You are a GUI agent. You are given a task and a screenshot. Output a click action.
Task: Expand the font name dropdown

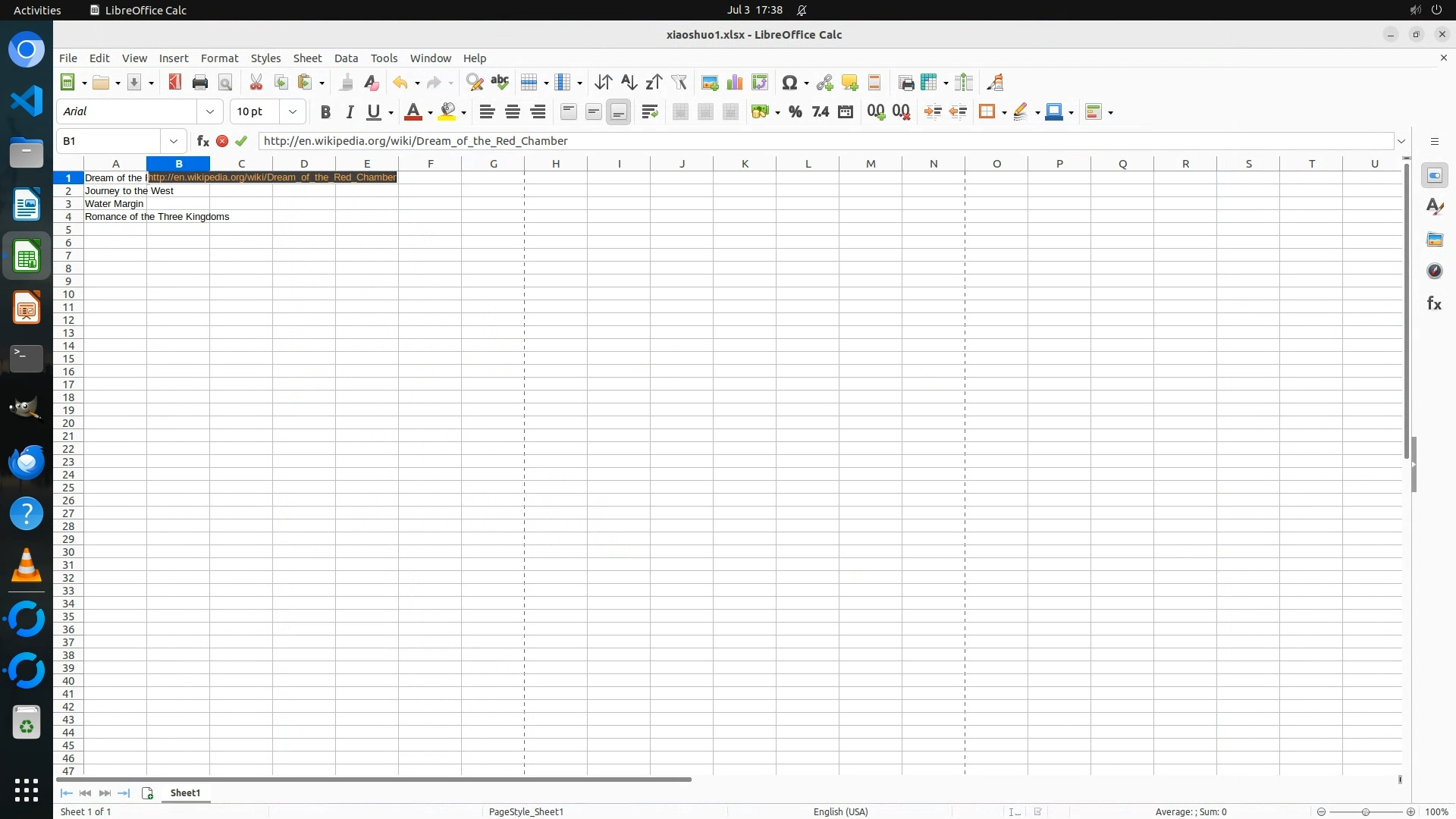click(210, 112)
